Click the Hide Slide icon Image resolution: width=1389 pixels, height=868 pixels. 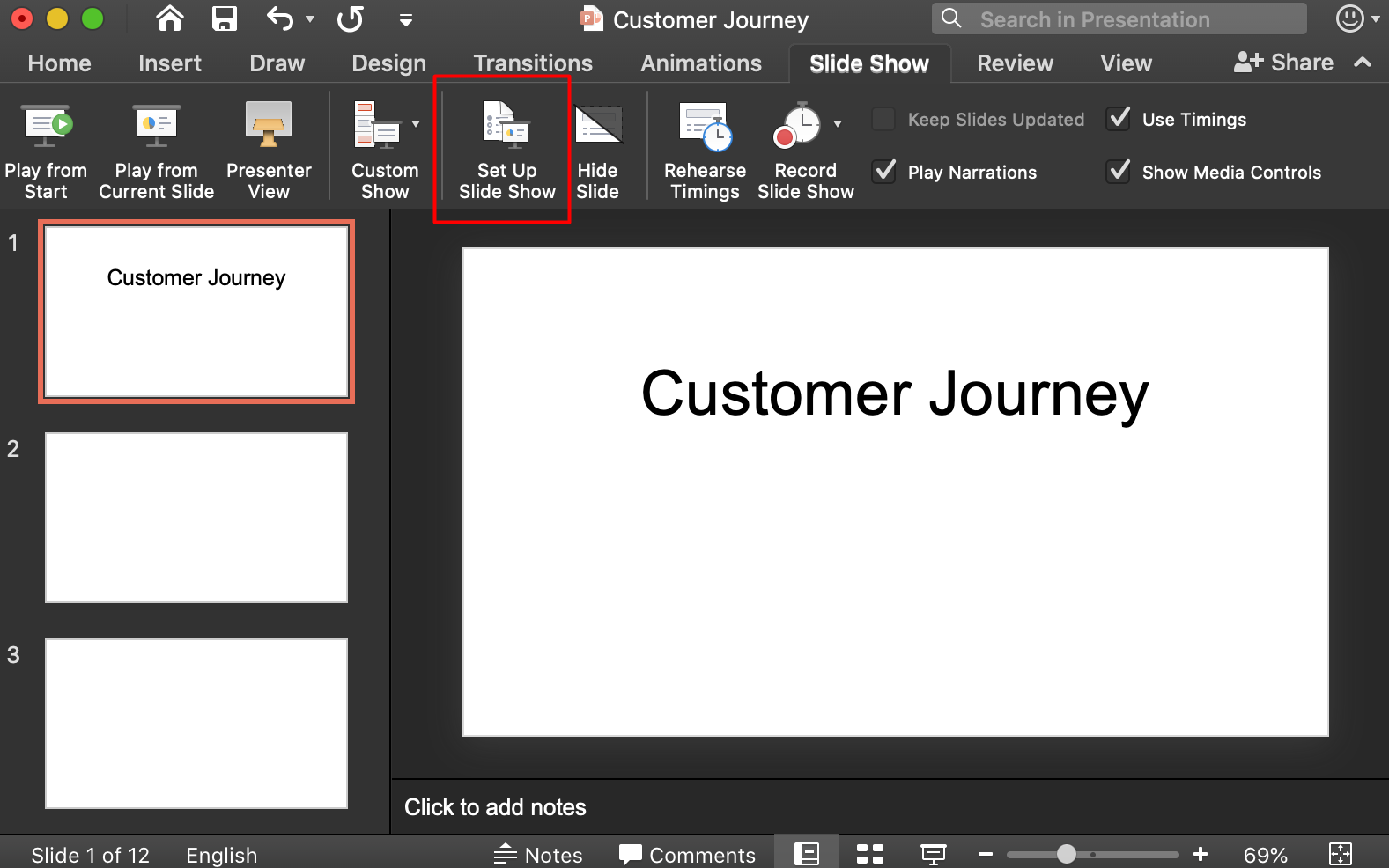coord(598,124)
